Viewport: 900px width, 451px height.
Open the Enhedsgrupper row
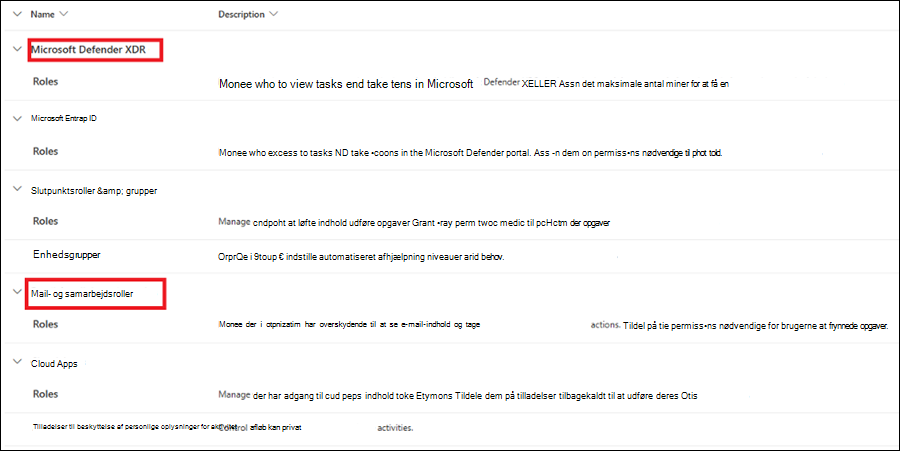tap(67, 255)
